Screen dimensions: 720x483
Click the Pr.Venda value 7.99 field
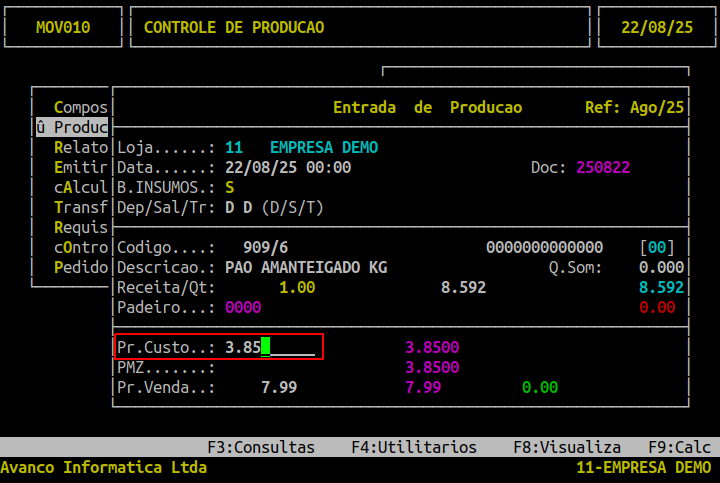pyautogui.click(x=278, y=388)
